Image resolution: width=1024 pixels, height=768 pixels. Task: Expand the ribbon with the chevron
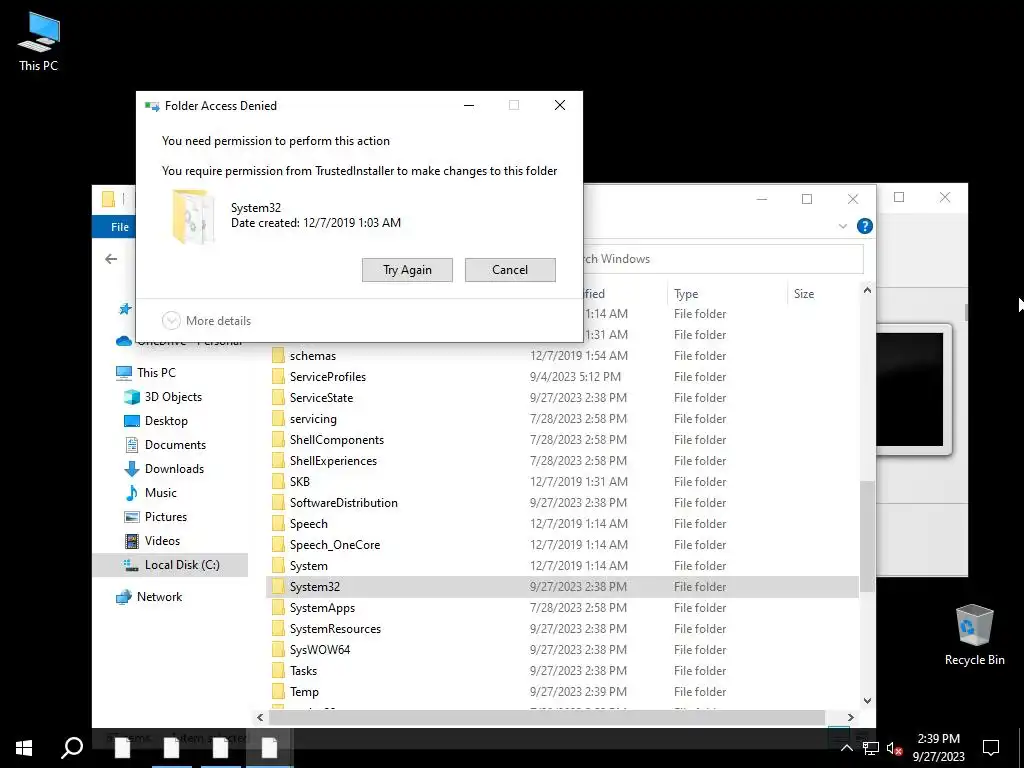pos(842,226)
